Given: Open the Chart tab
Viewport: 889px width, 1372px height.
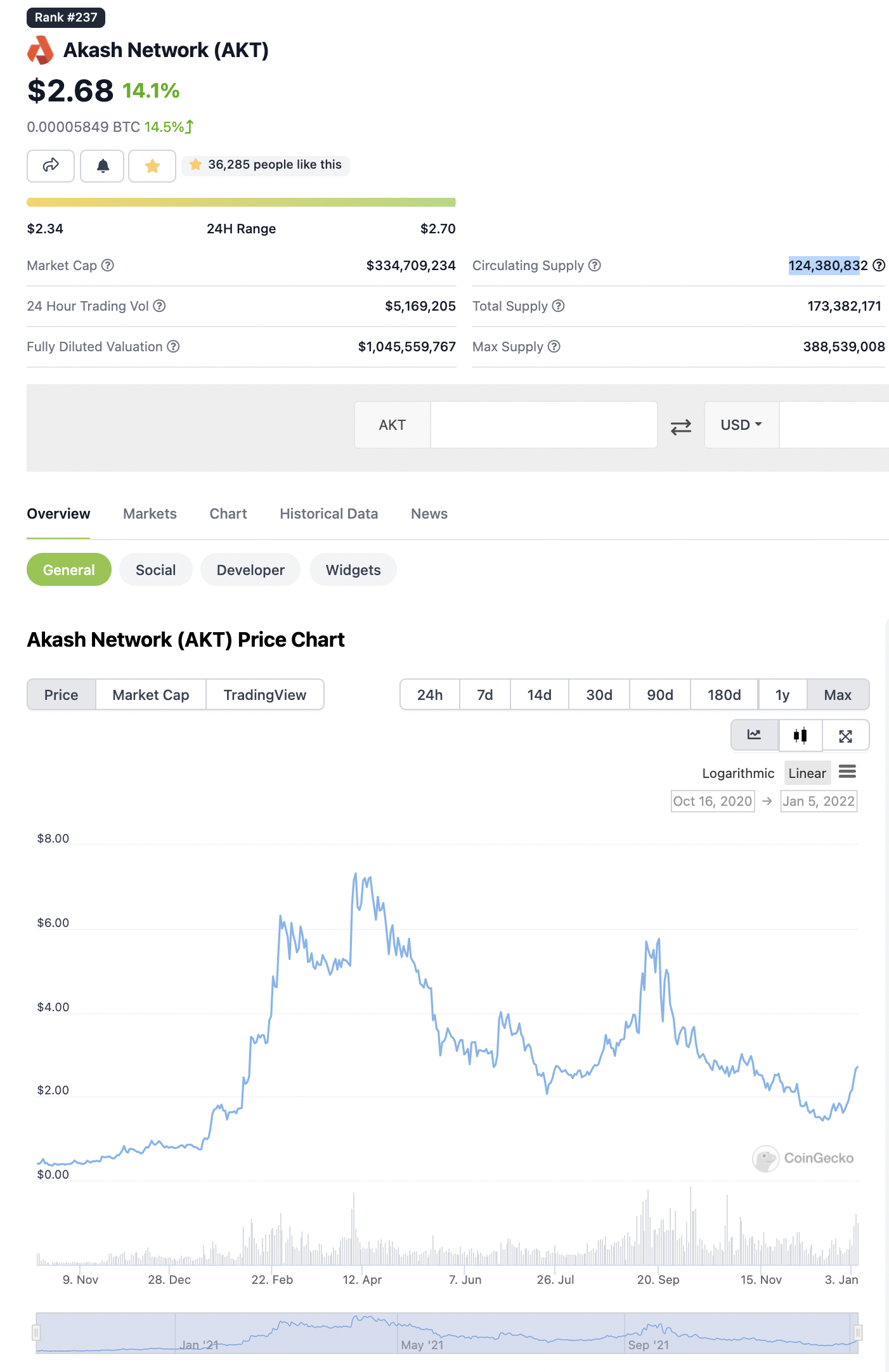Looking at the screenshot, I should pyautogui.click(x=228, y=514).
